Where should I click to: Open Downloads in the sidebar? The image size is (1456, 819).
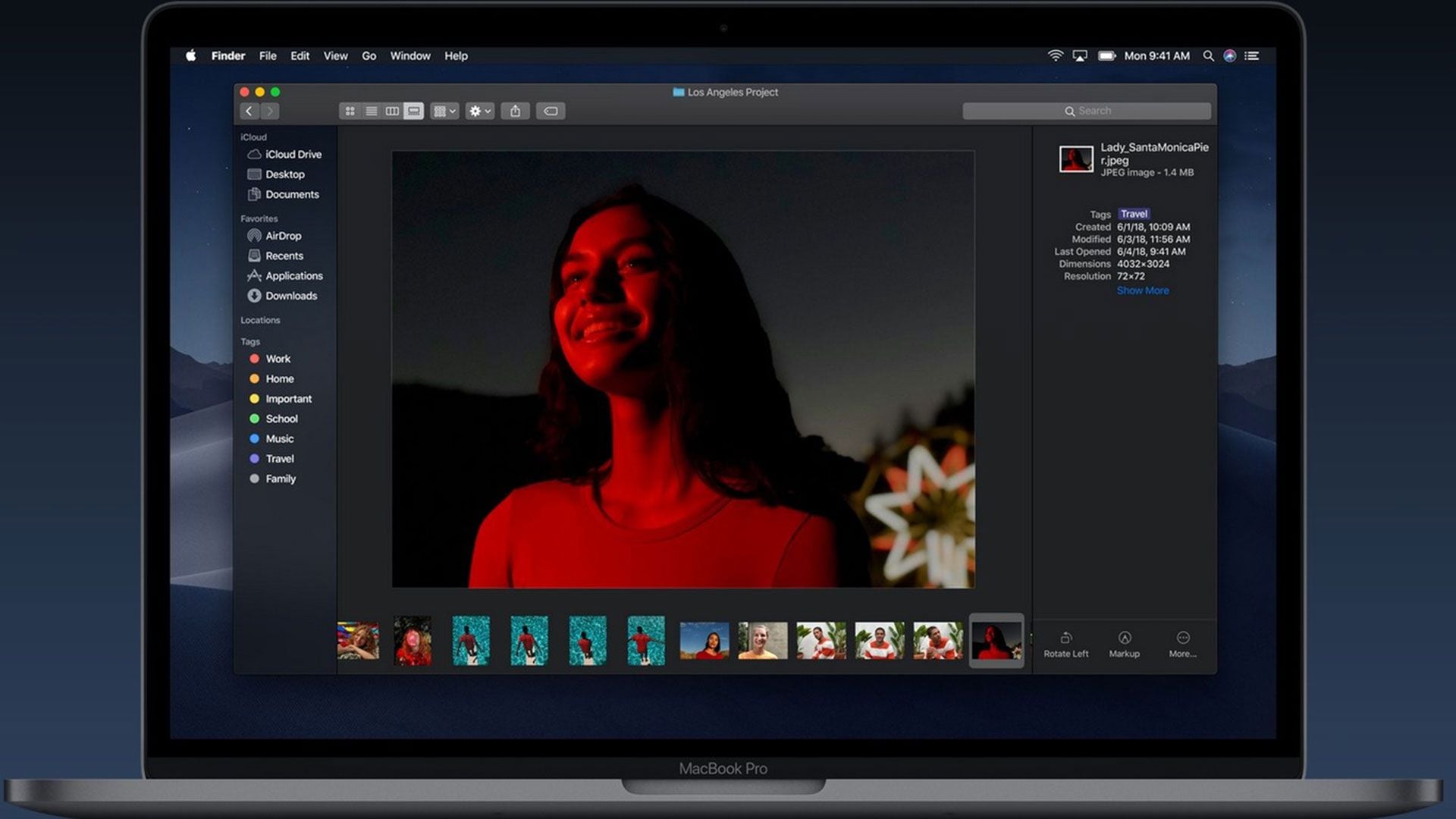[x=290, y=296]
